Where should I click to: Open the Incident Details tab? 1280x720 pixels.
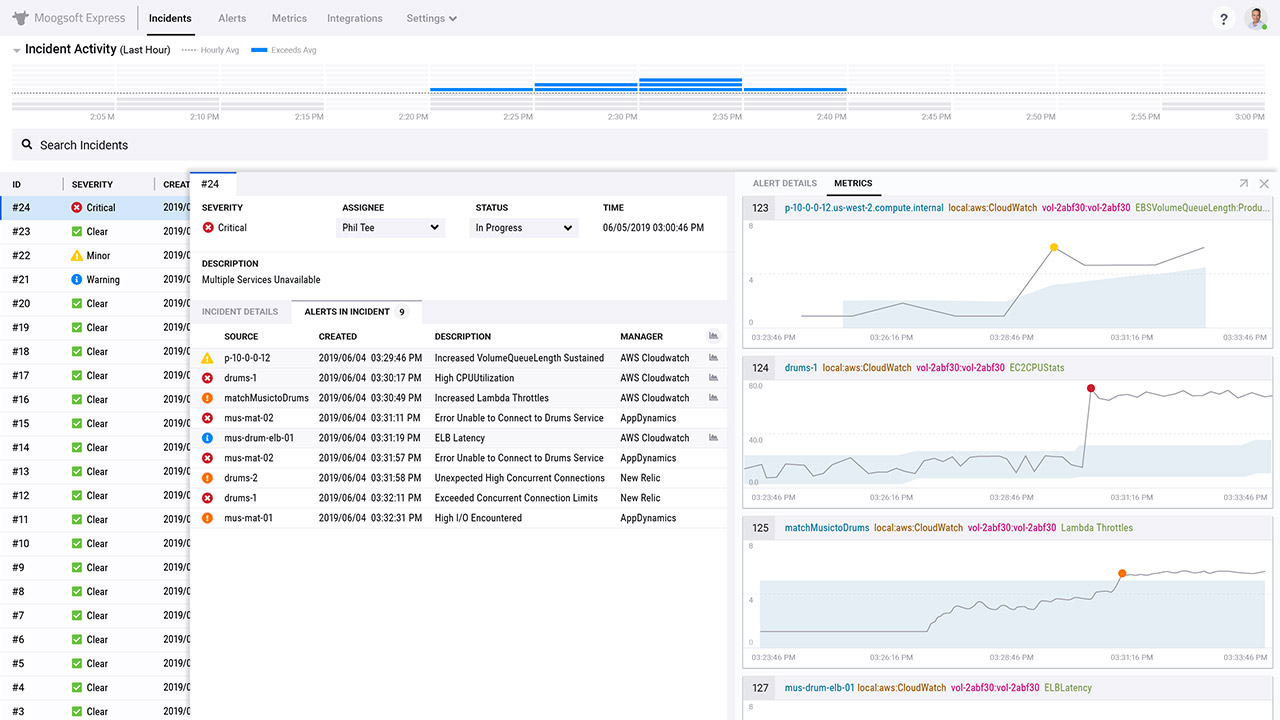point(240,311)
